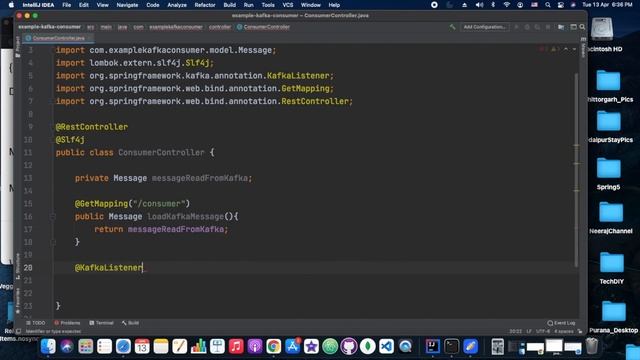Click the fold end marker at line 18
640x360 pixels.
click(53, 242)
